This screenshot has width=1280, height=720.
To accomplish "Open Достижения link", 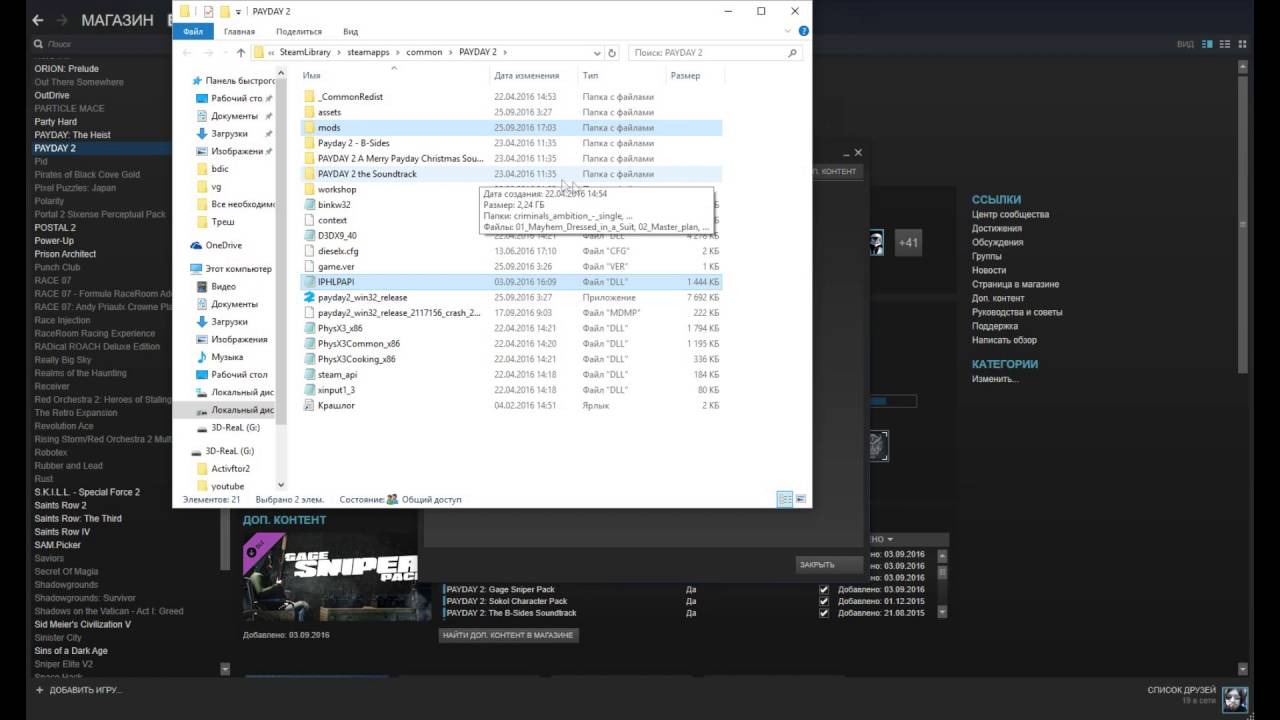I will click(997, 228).
